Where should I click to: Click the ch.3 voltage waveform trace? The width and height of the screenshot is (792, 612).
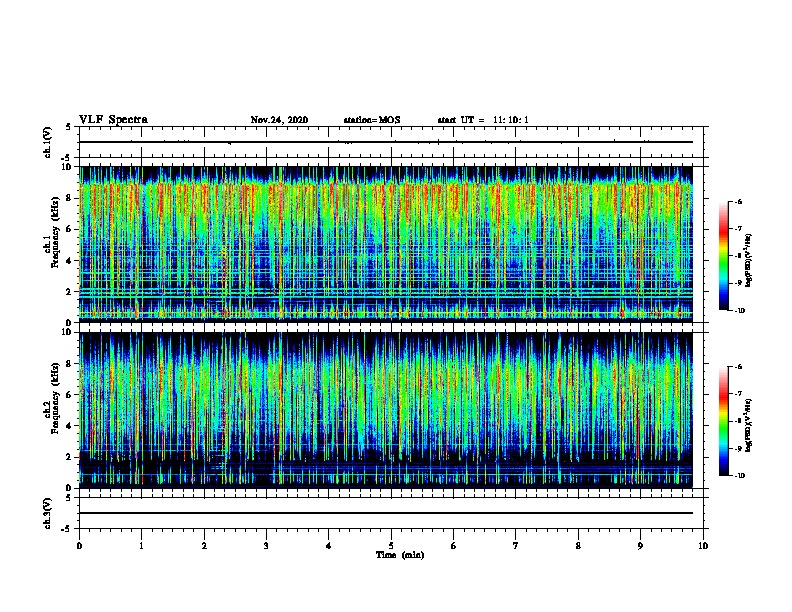386,513
